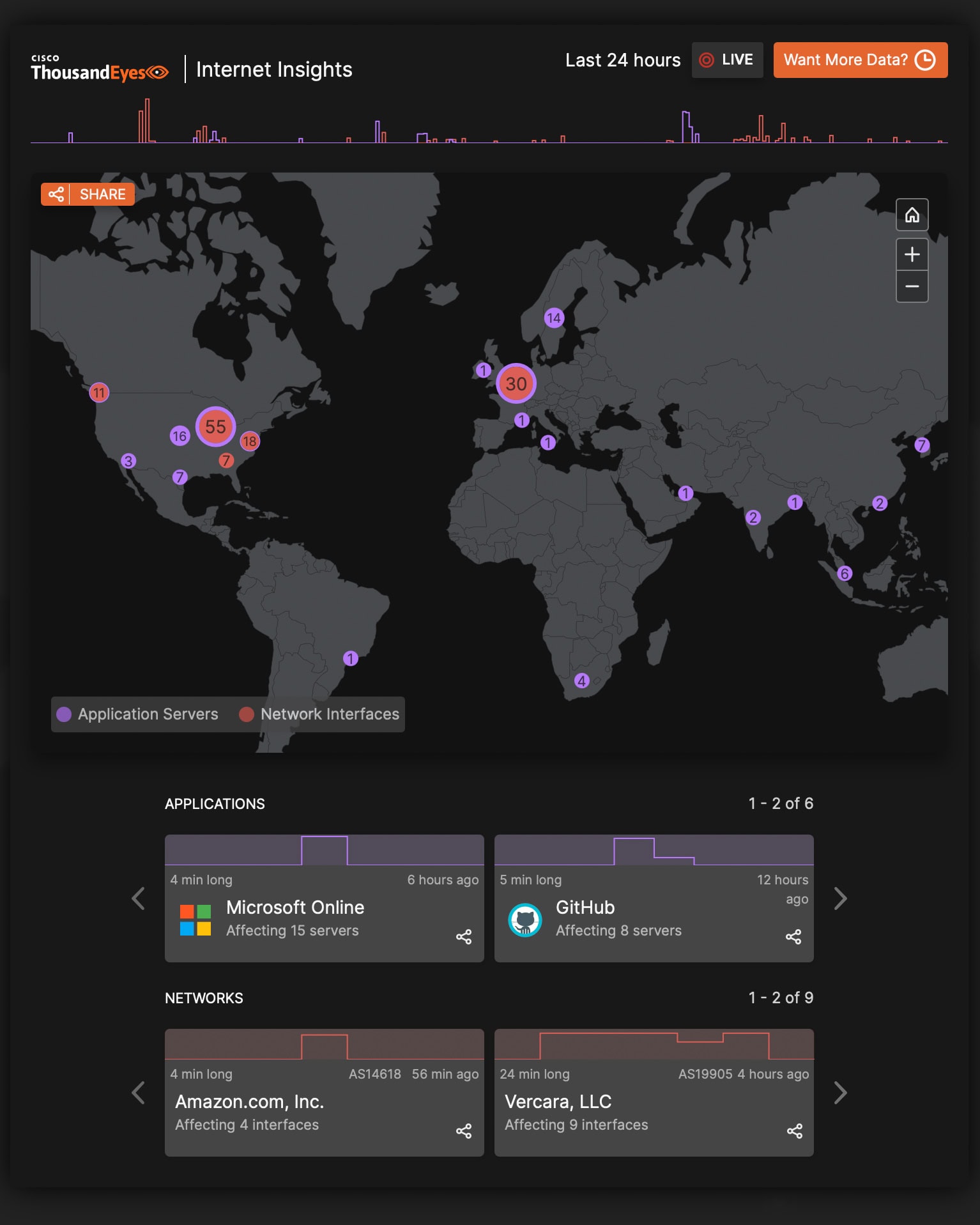This screenshot has height=1225, width=980.
Task: Select the 55 outage cluster marker
Action: (215, 427)
